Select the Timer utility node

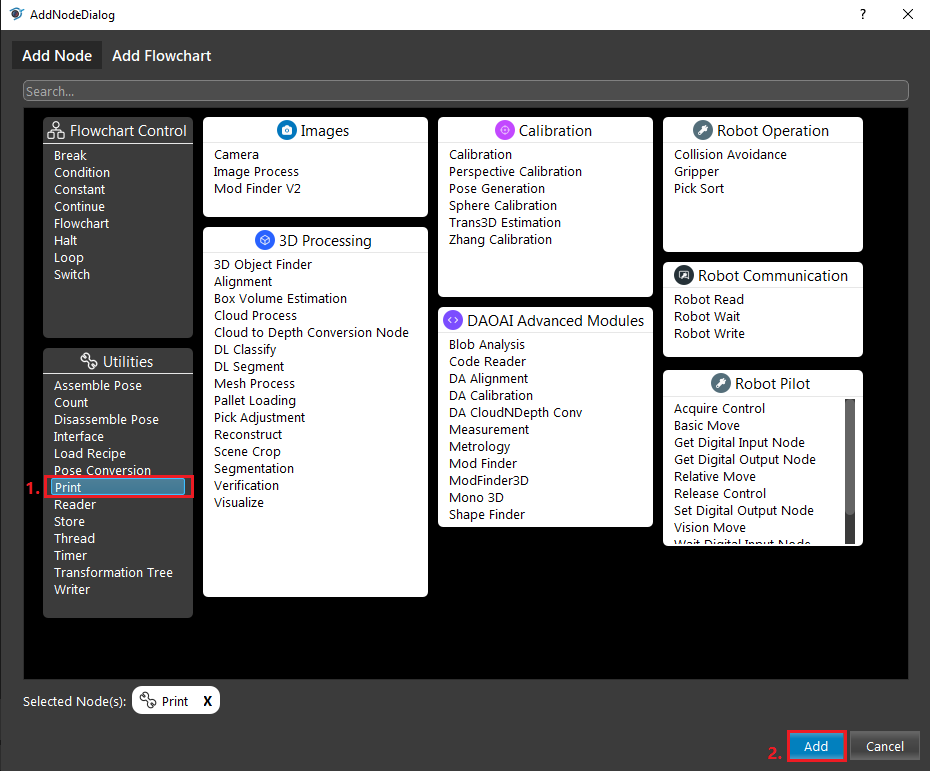(x=70, y=556)
